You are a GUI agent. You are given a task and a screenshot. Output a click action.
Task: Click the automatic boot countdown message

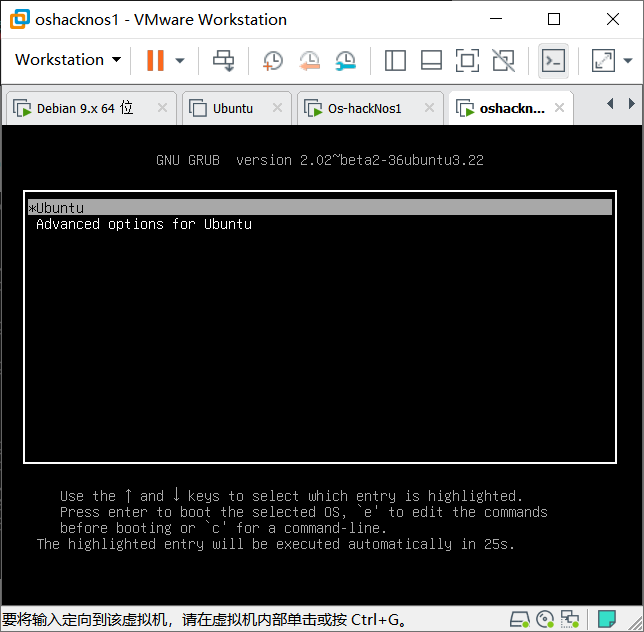point(275,544)
